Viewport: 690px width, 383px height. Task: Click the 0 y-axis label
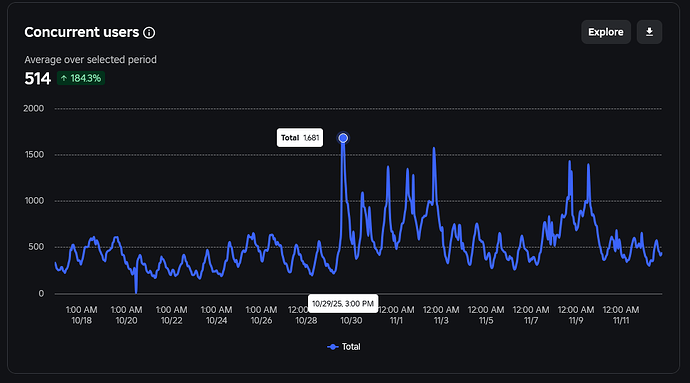point(41,294)
